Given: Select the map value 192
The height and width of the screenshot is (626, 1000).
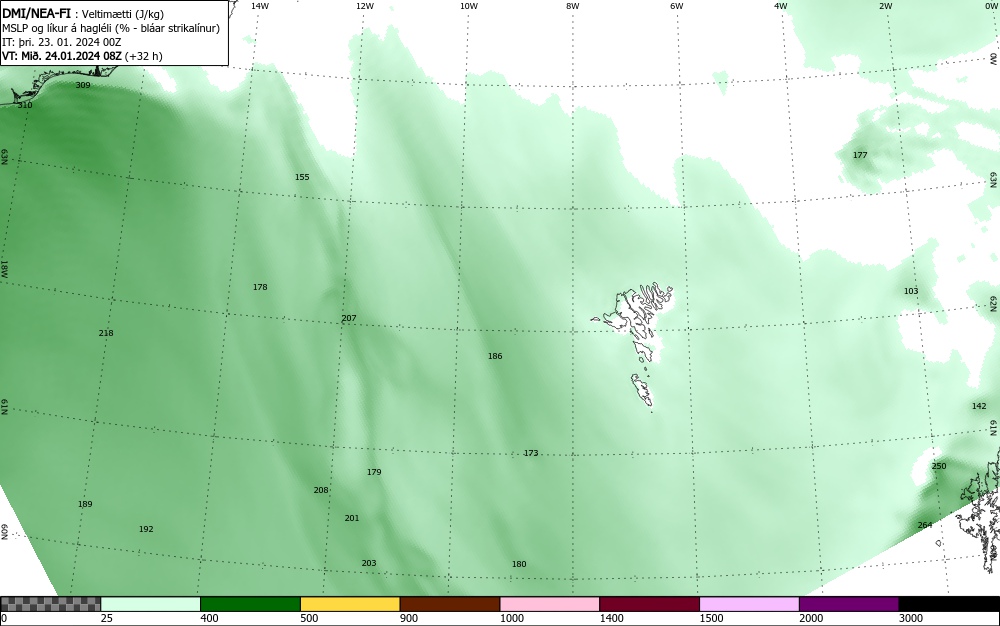Looking at the screenshot, I should coord(146,528).
